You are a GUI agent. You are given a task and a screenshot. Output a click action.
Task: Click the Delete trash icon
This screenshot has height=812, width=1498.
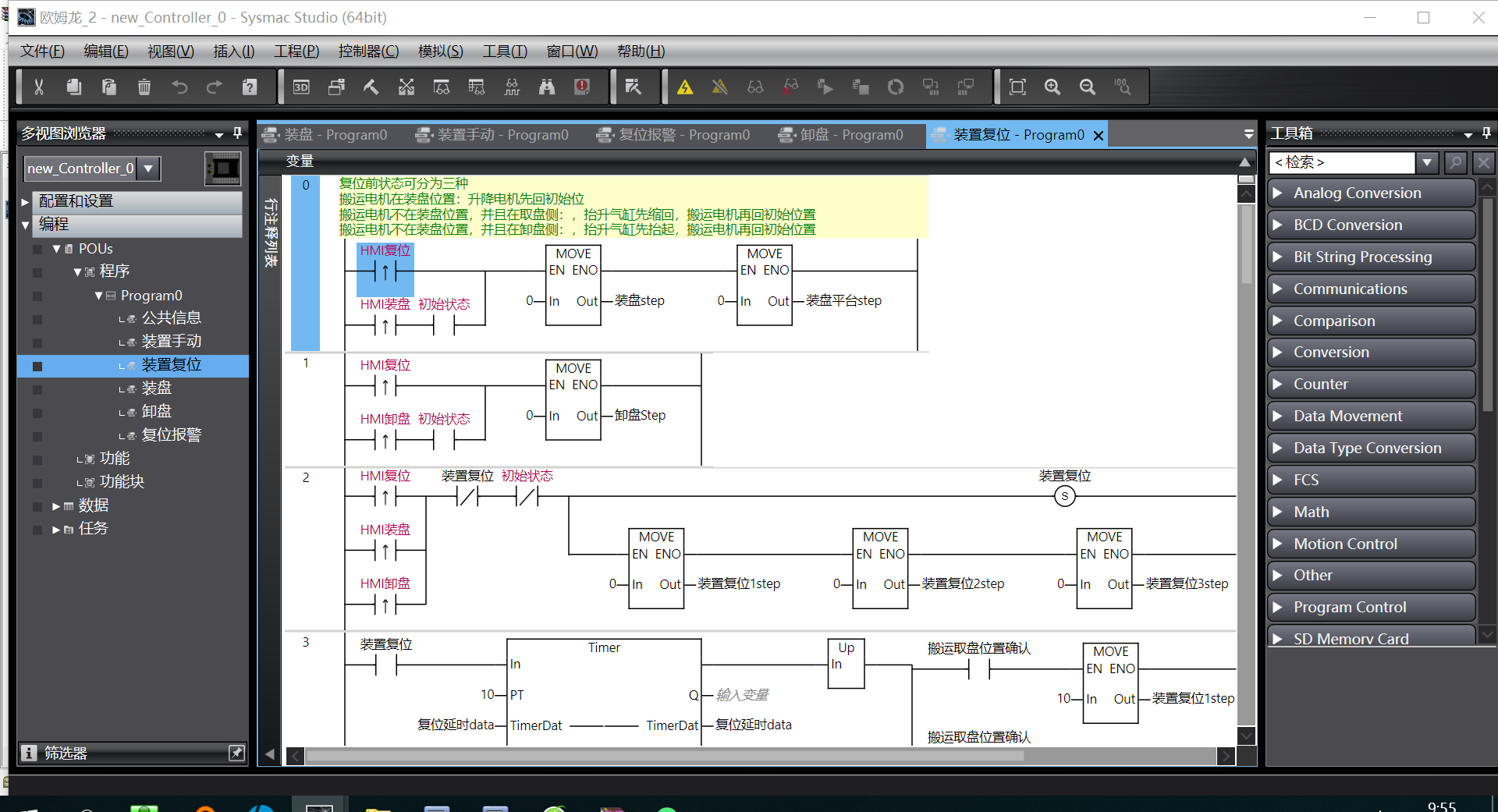point(144,87)
